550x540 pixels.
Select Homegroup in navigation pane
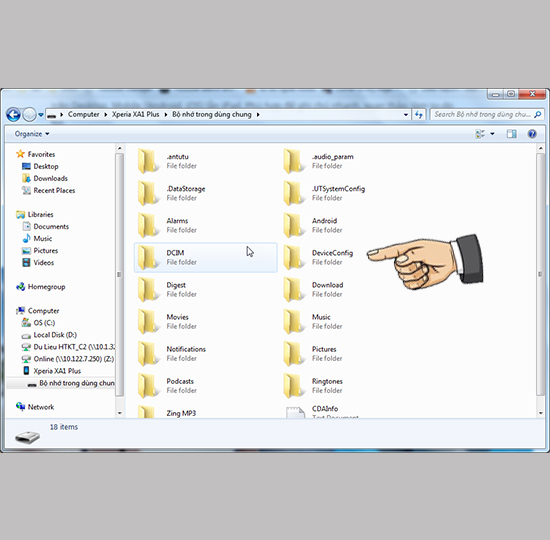(46, 287)
